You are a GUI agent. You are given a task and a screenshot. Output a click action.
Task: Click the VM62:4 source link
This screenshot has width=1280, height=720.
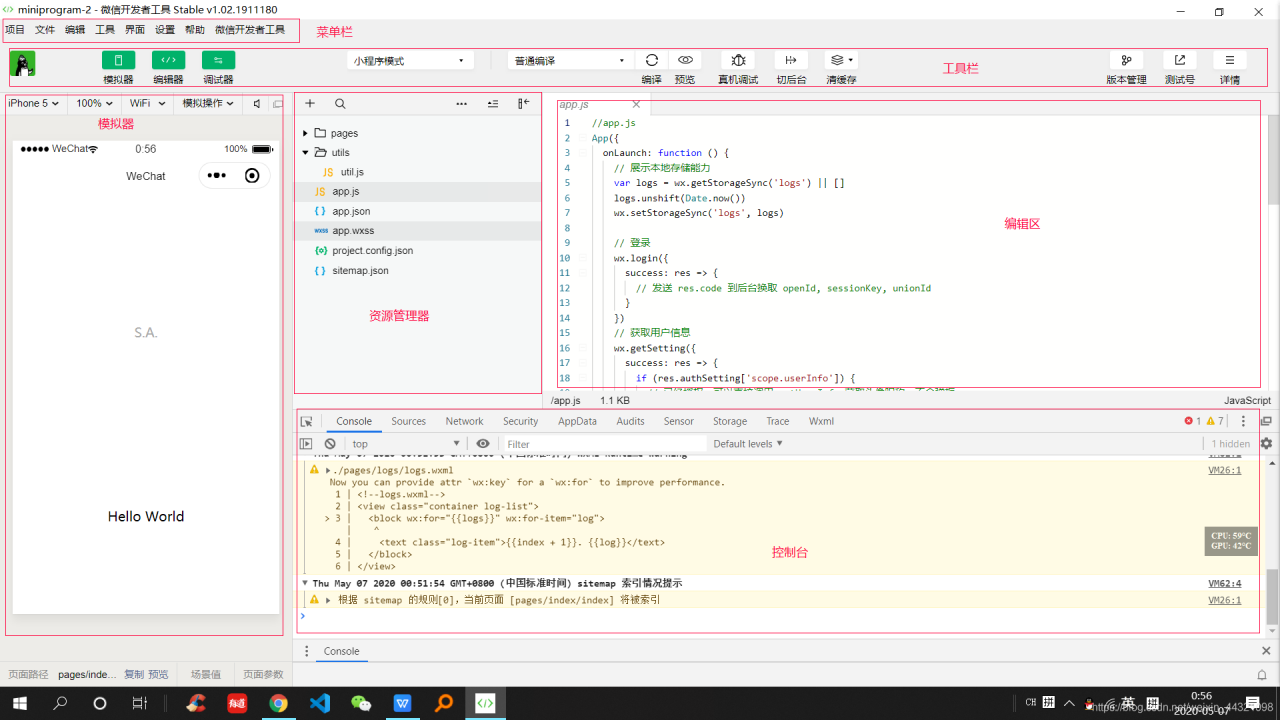click(x=1224, y=583)
